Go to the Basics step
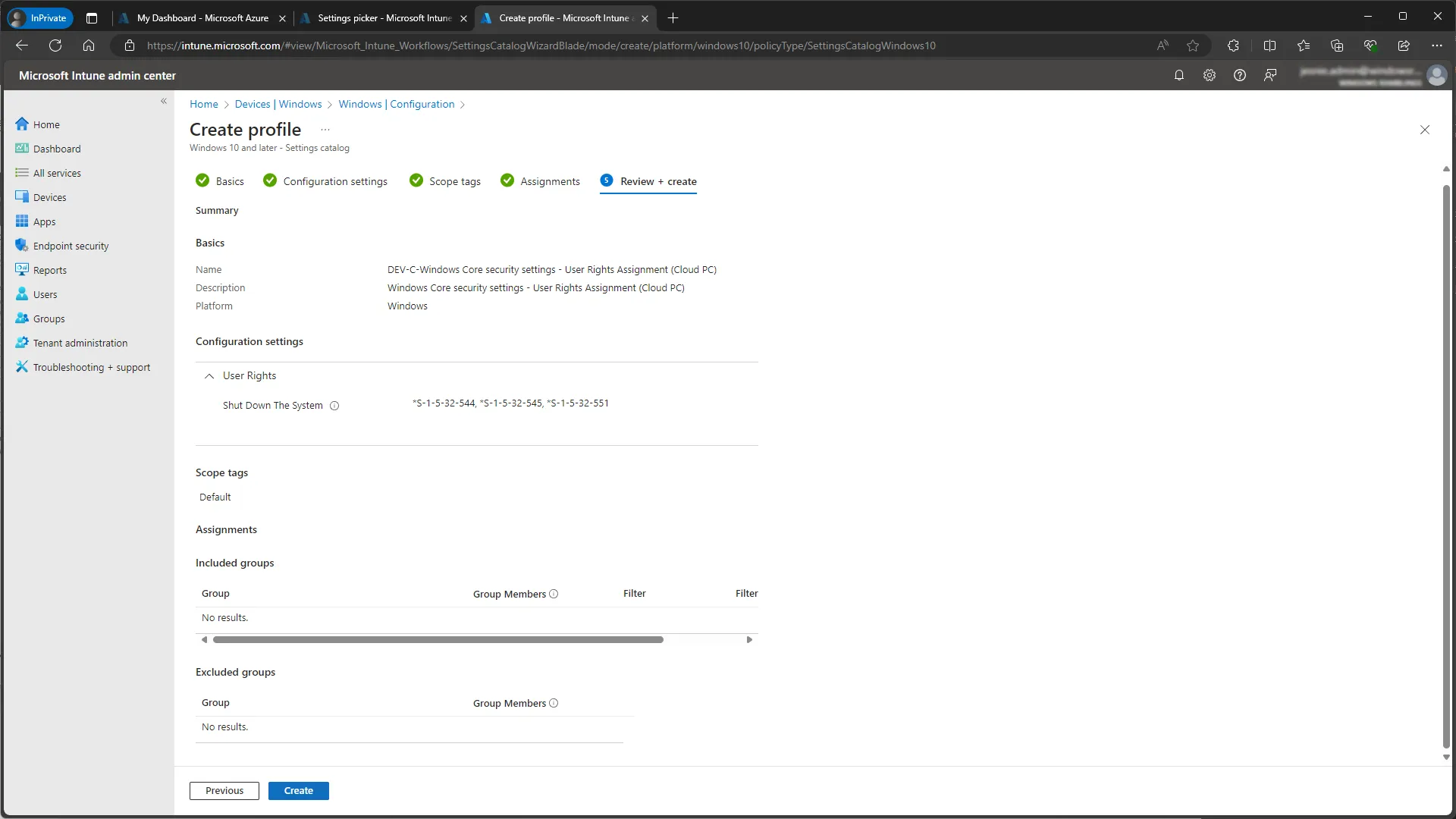1456x819 pixels. [220, 180]
